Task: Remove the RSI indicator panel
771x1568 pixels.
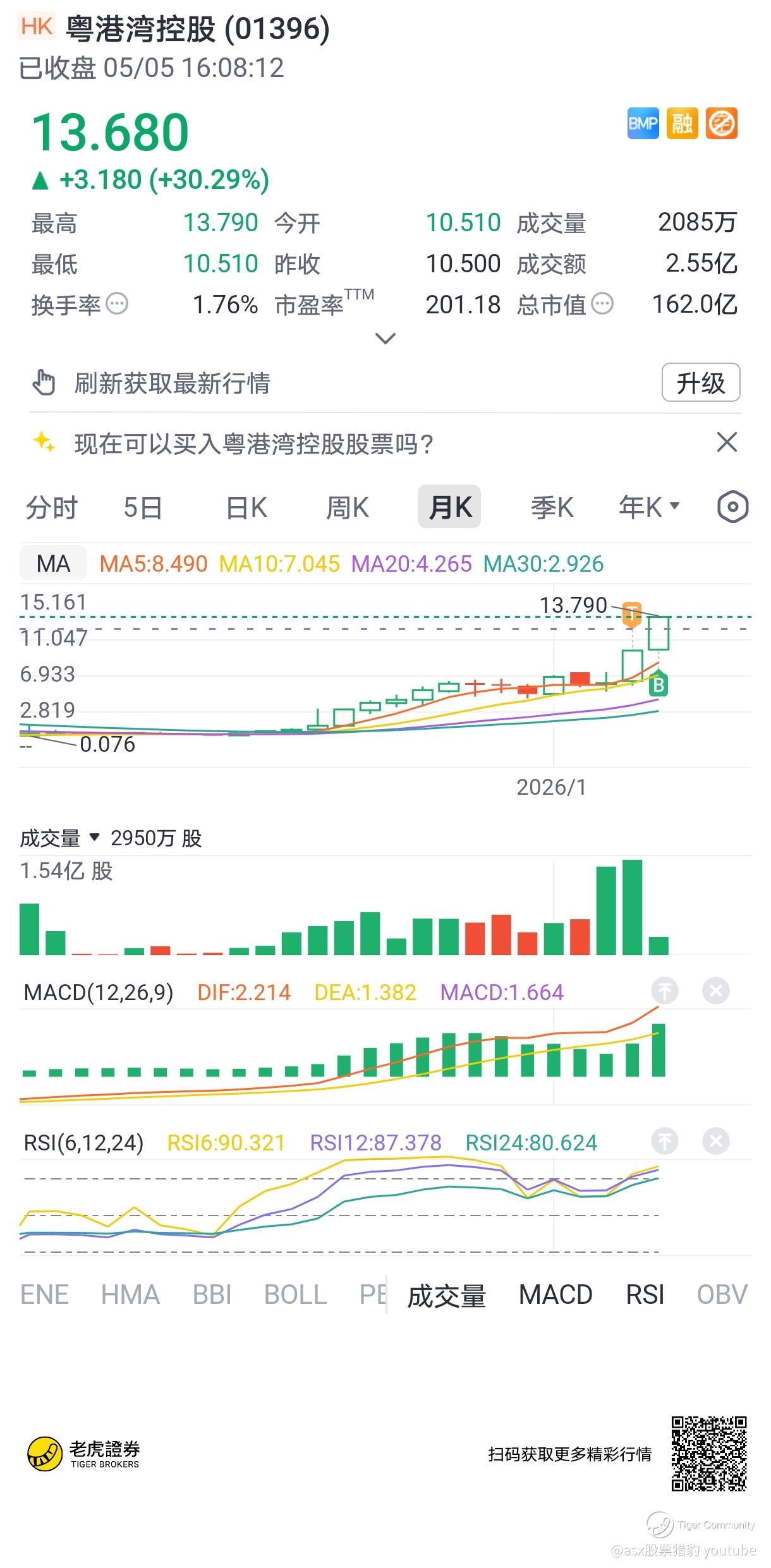Action: [x=716, y=1141]
